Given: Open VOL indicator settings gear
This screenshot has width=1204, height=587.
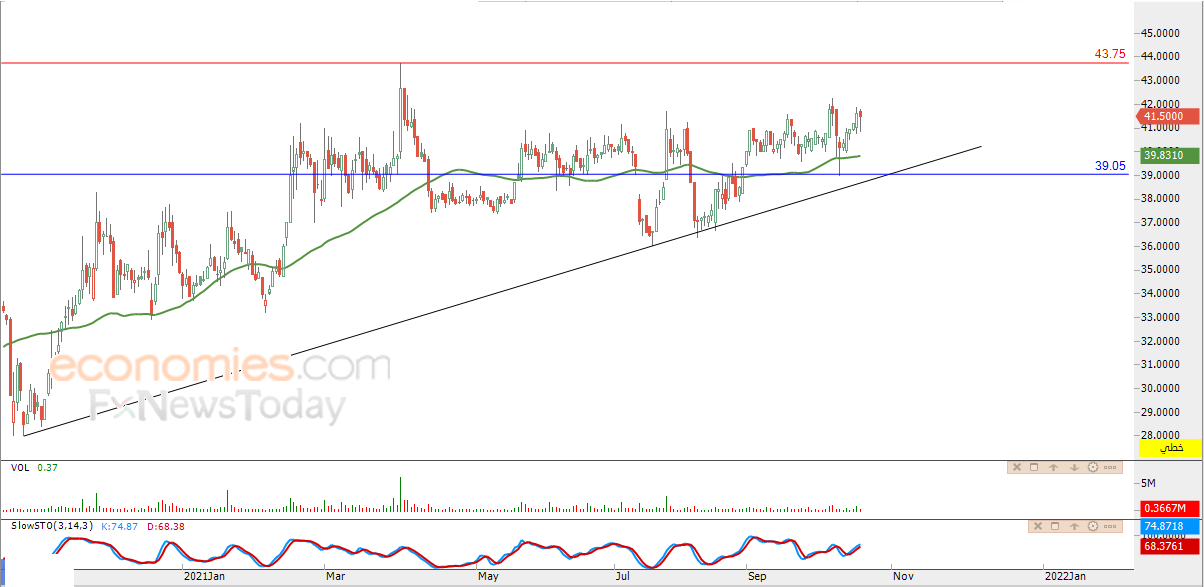Looking at the screenshot, I should point(1093,467).
